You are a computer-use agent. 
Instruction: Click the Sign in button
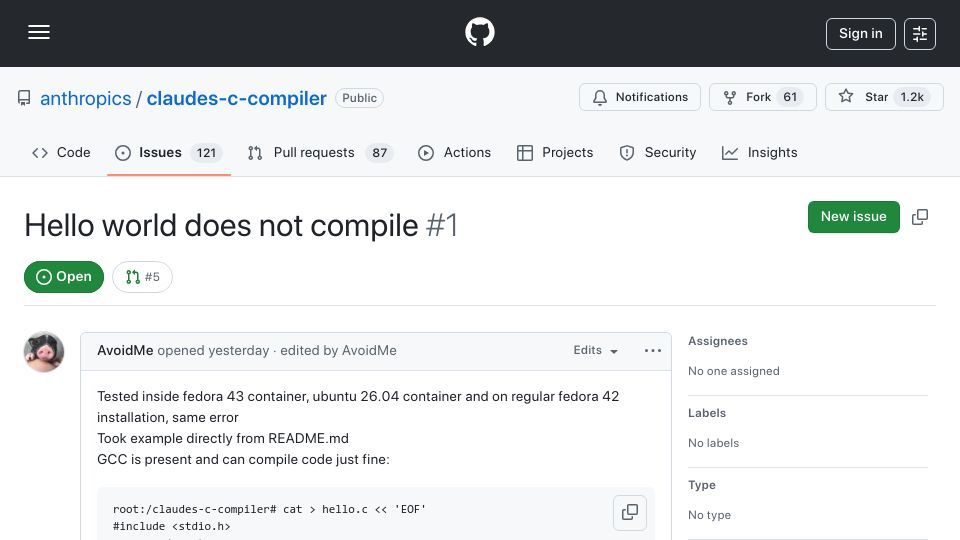tap(860, 34)
